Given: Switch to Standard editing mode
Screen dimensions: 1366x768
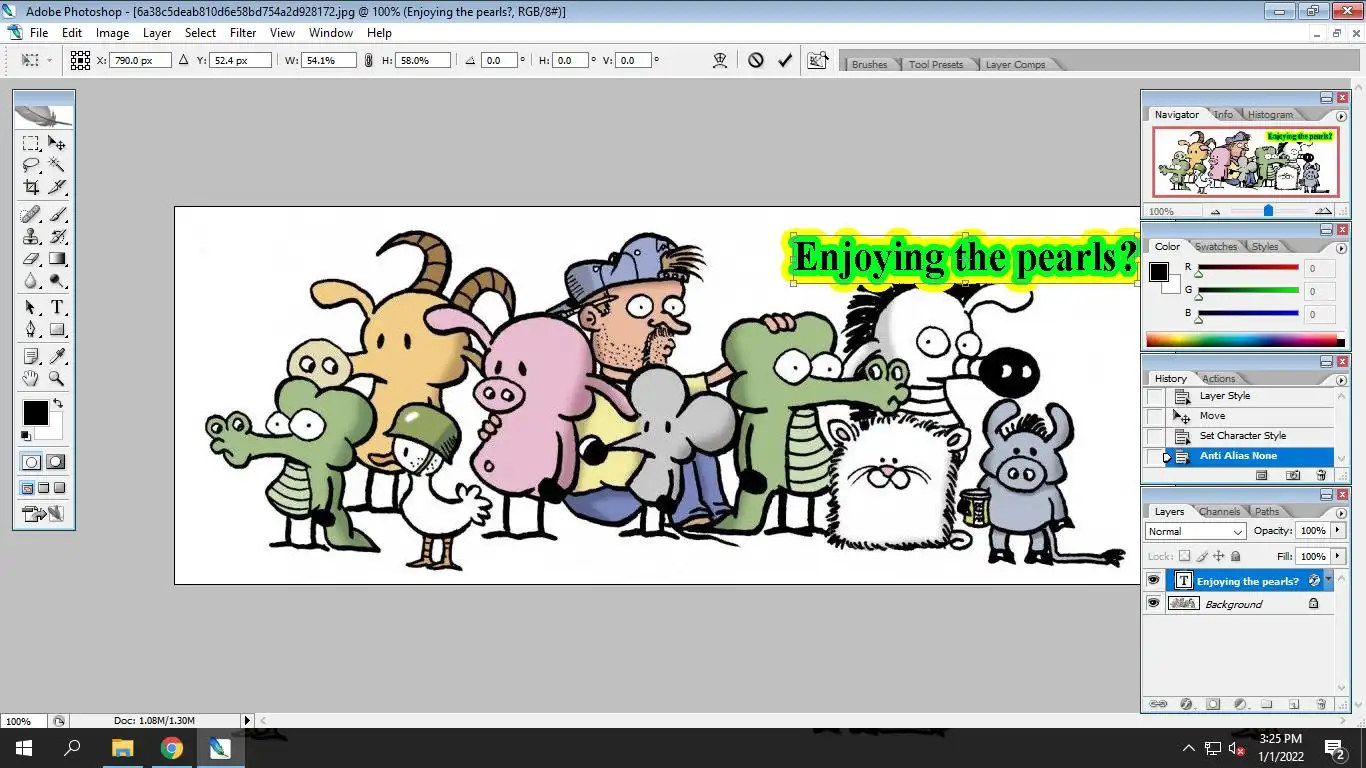Looking at the screenshot, I should (x=32, y=462).
